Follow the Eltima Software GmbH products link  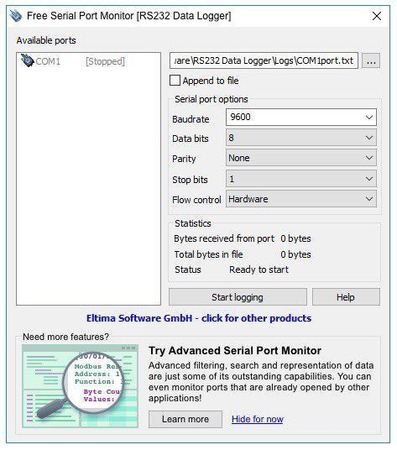199,318
